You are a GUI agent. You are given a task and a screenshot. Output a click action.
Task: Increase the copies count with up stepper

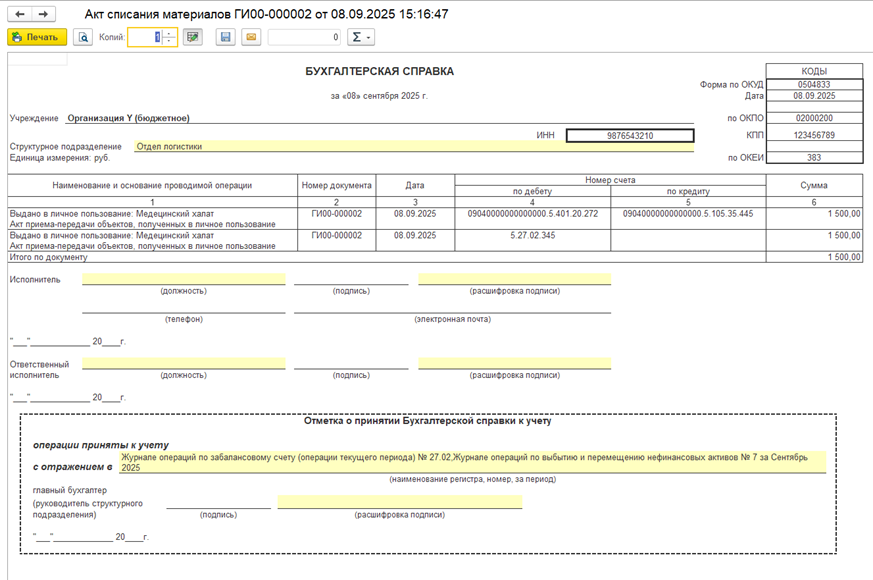click(x=169, y=33)
